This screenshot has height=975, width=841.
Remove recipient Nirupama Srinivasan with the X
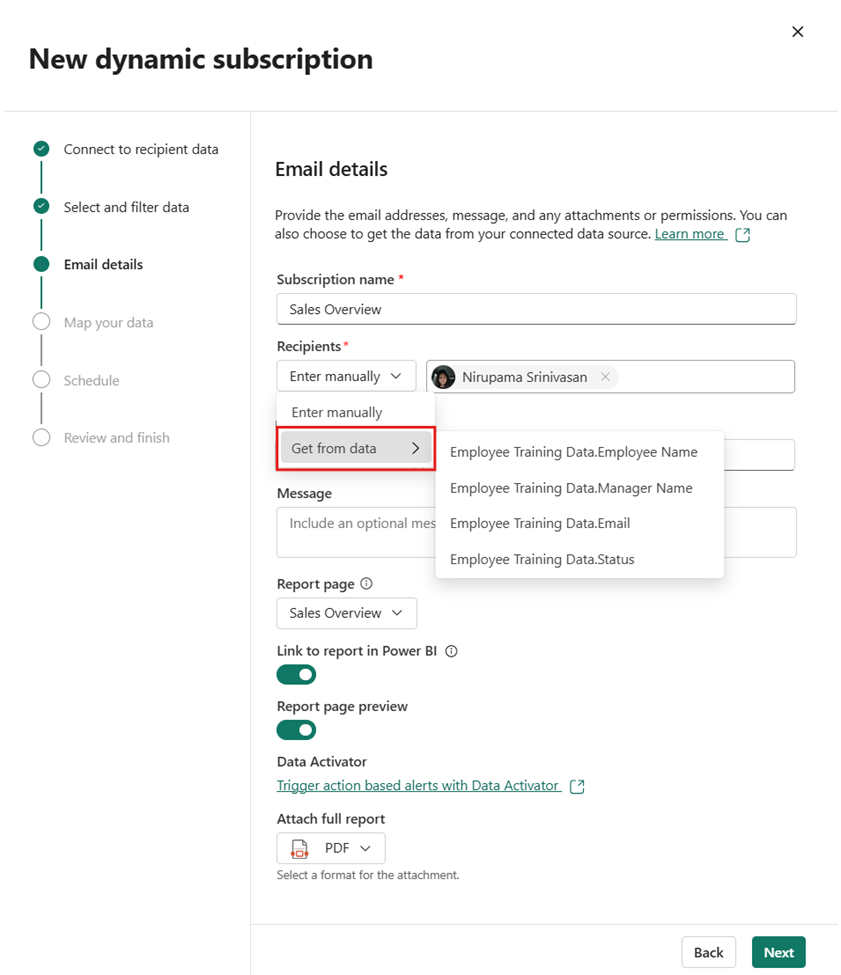click(605, 377)
